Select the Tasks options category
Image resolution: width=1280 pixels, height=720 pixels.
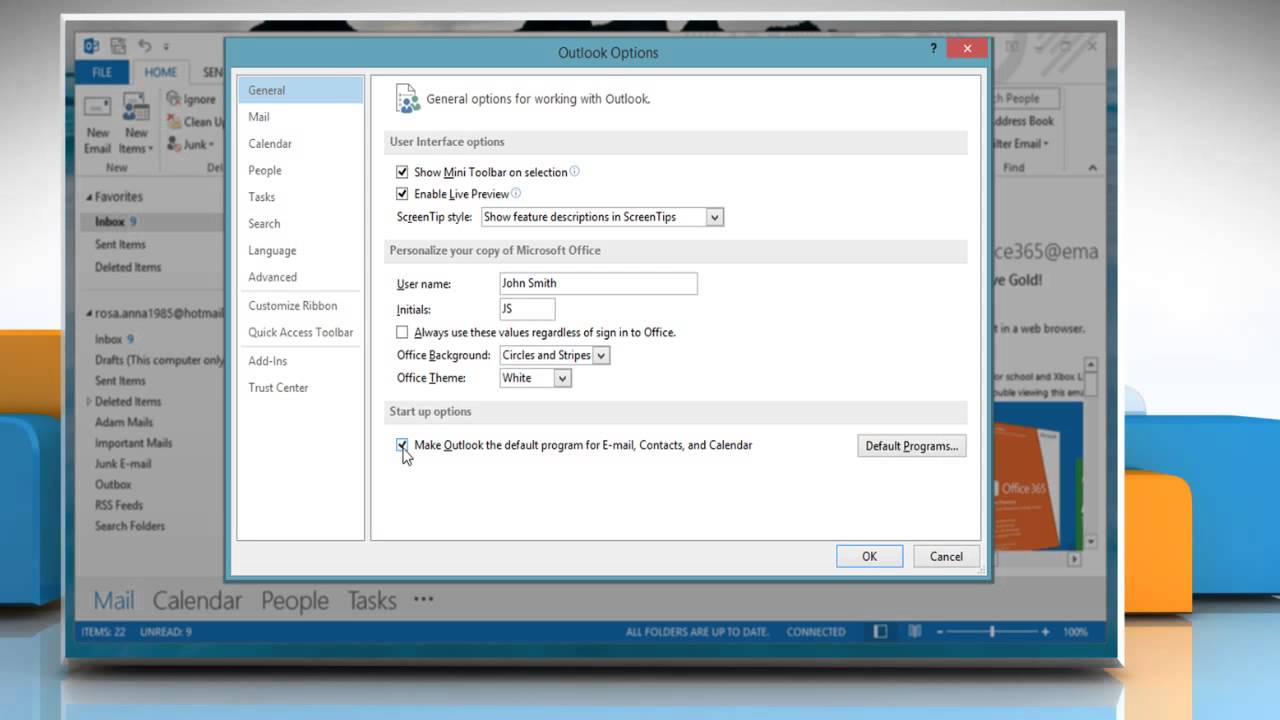tap(300, 197)
